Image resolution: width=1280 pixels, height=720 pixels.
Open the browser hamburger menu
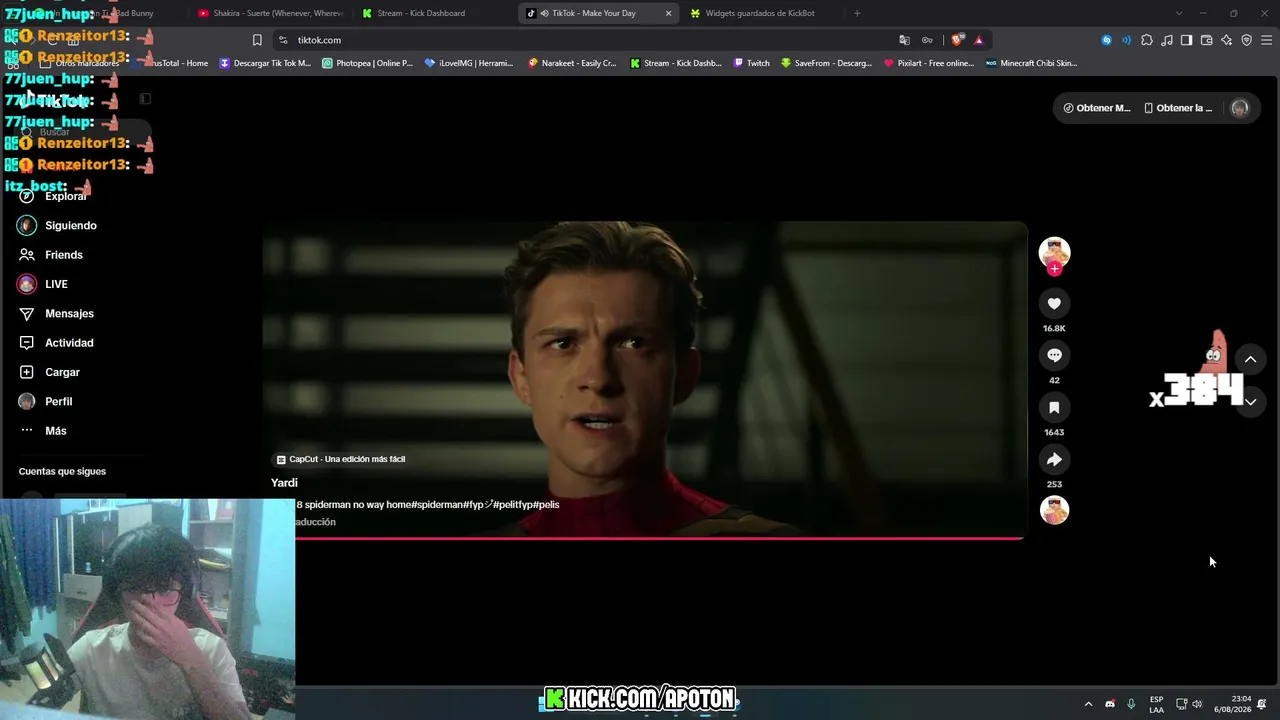[x=1267, y=40]
